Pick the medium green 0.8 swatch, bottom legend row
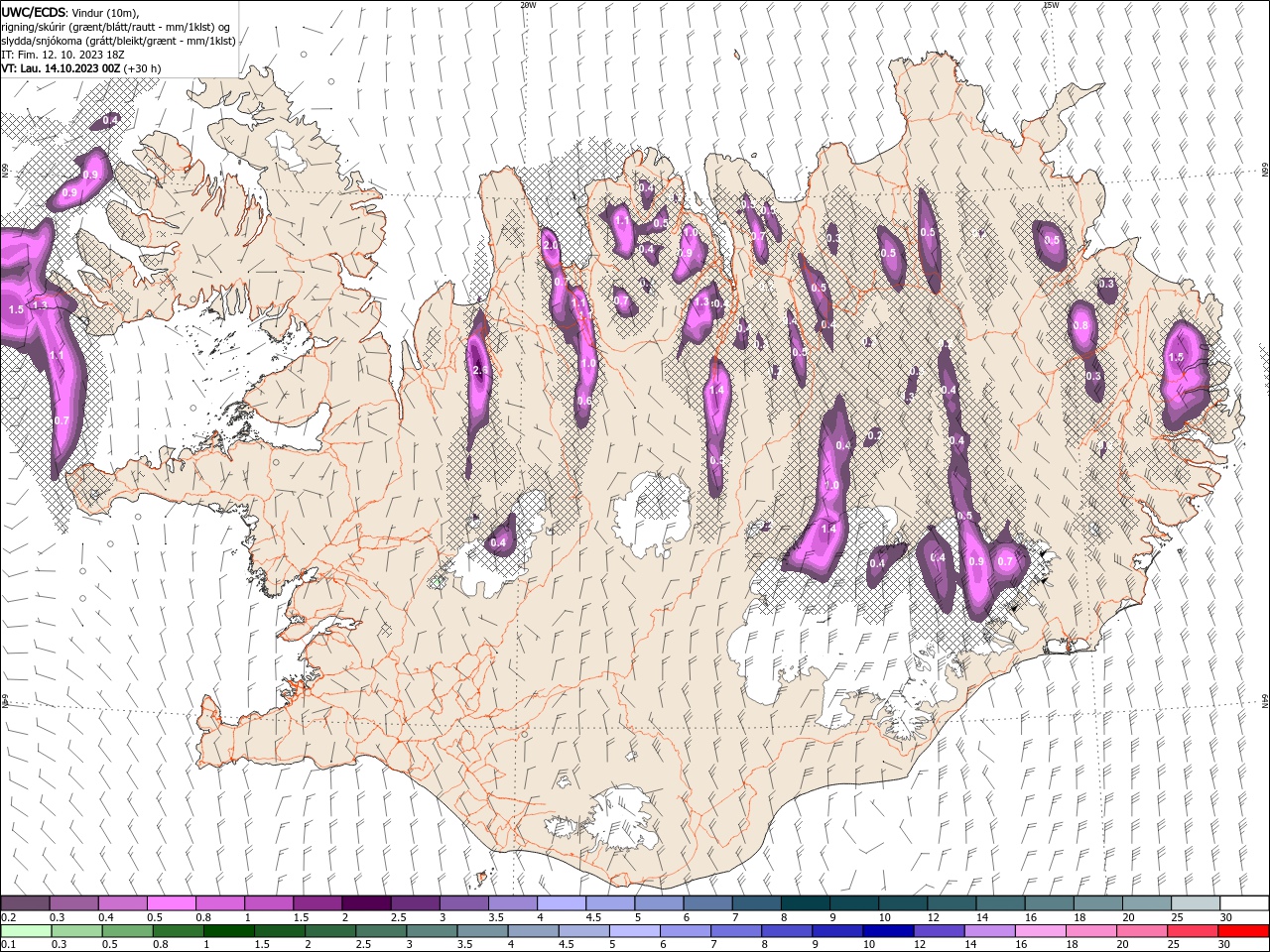 (178, 931)
